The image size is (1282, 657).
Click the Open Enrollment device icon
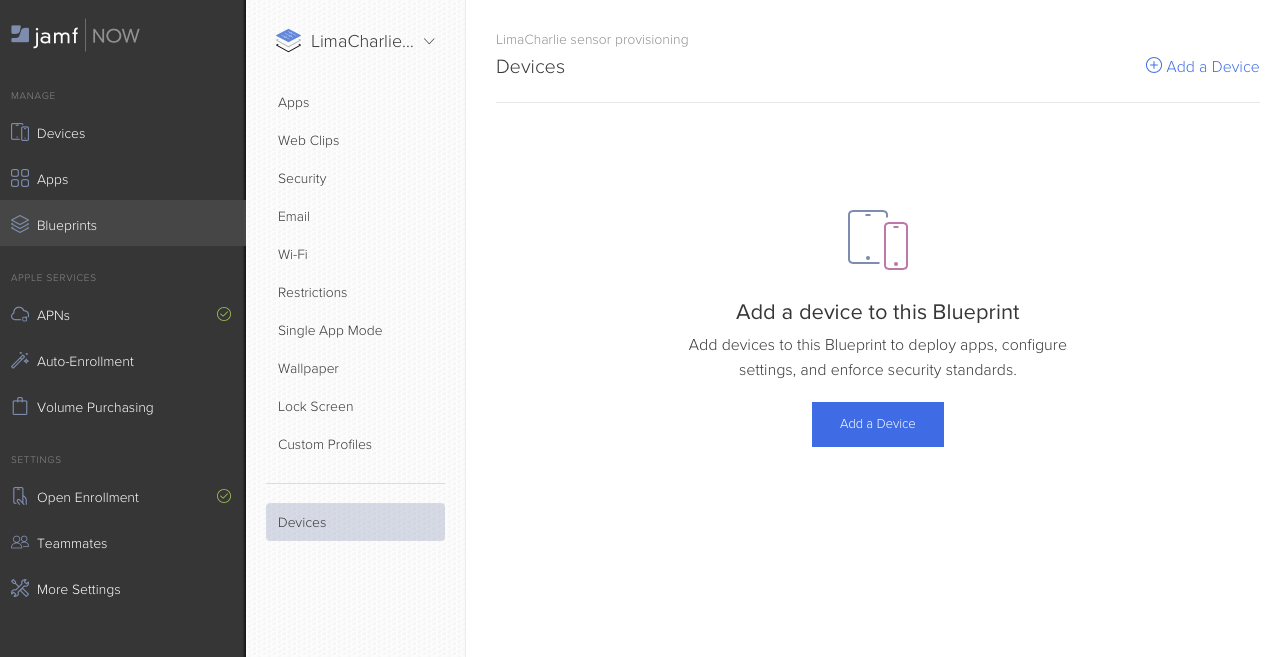pos(20,497)
